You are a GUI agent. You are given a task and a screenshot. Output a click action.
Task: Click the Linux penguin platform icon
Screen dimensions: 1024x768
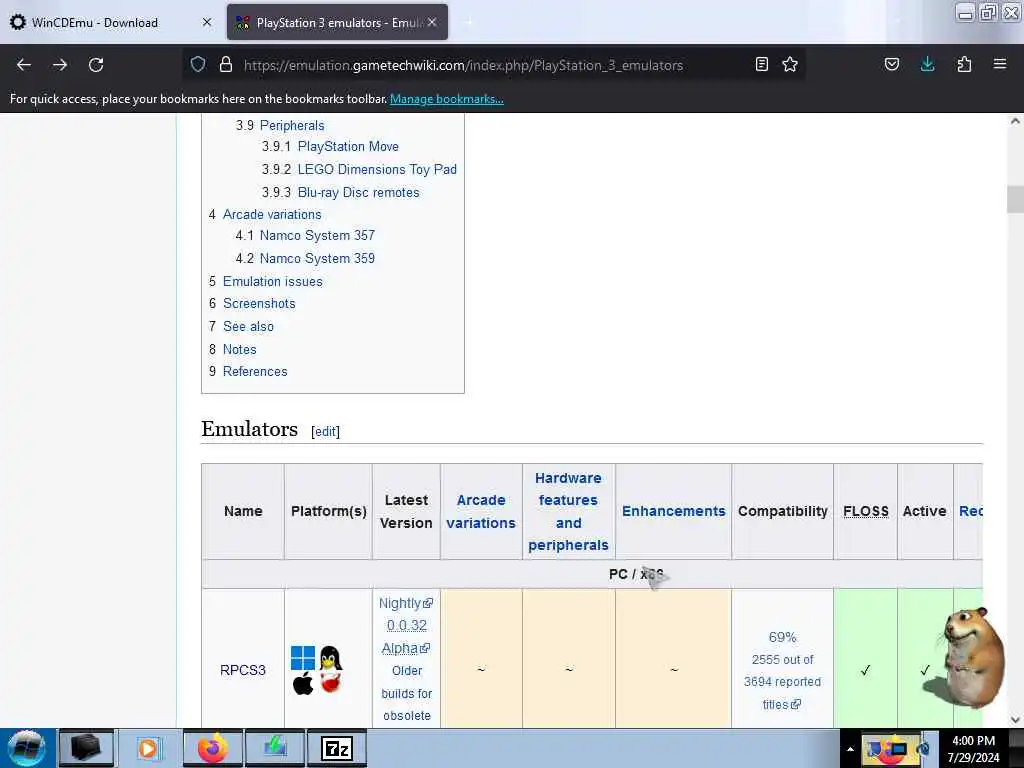point(331,658)
